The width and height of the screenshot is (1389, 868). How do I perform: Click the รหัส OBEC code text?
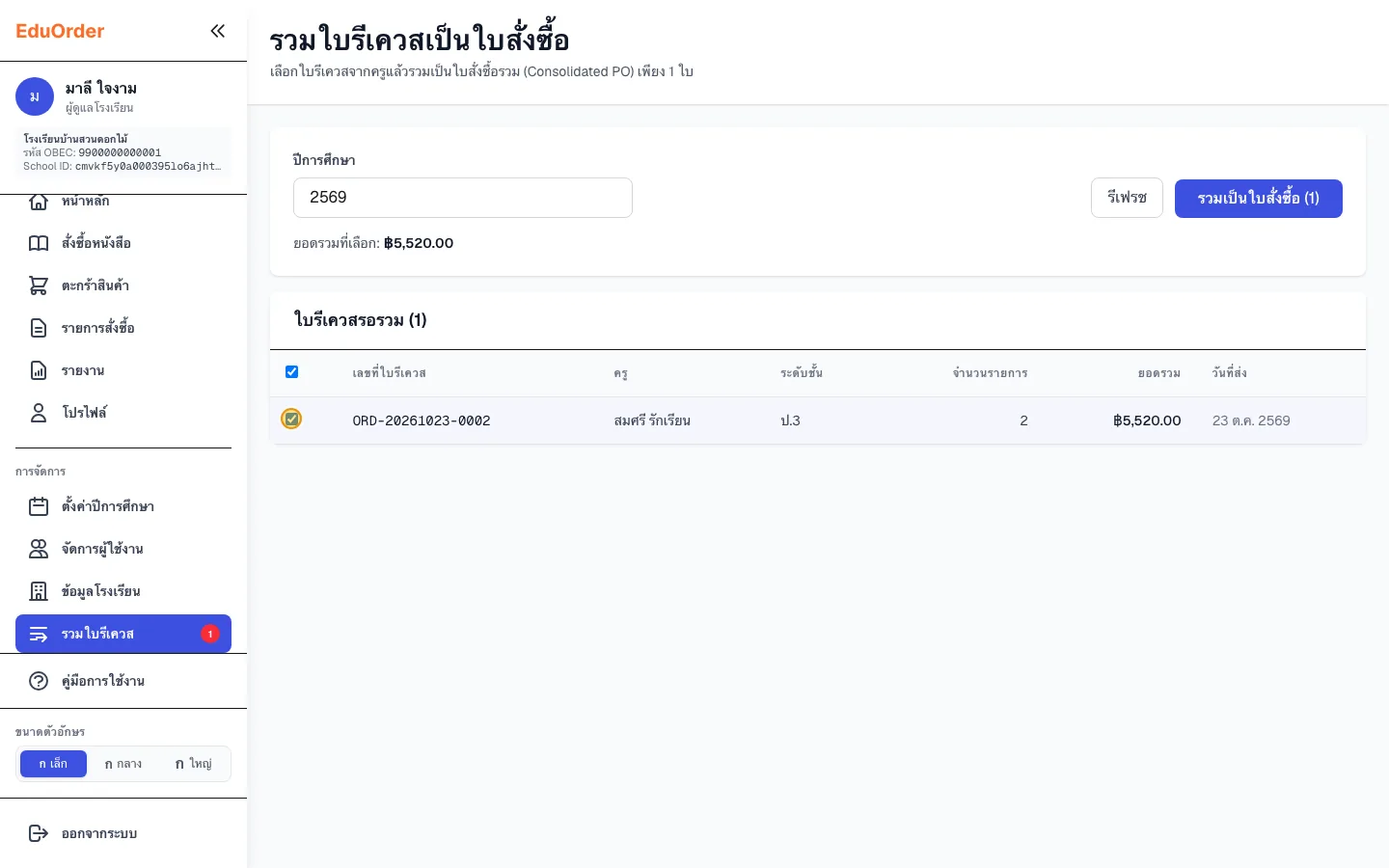(93, 152)
